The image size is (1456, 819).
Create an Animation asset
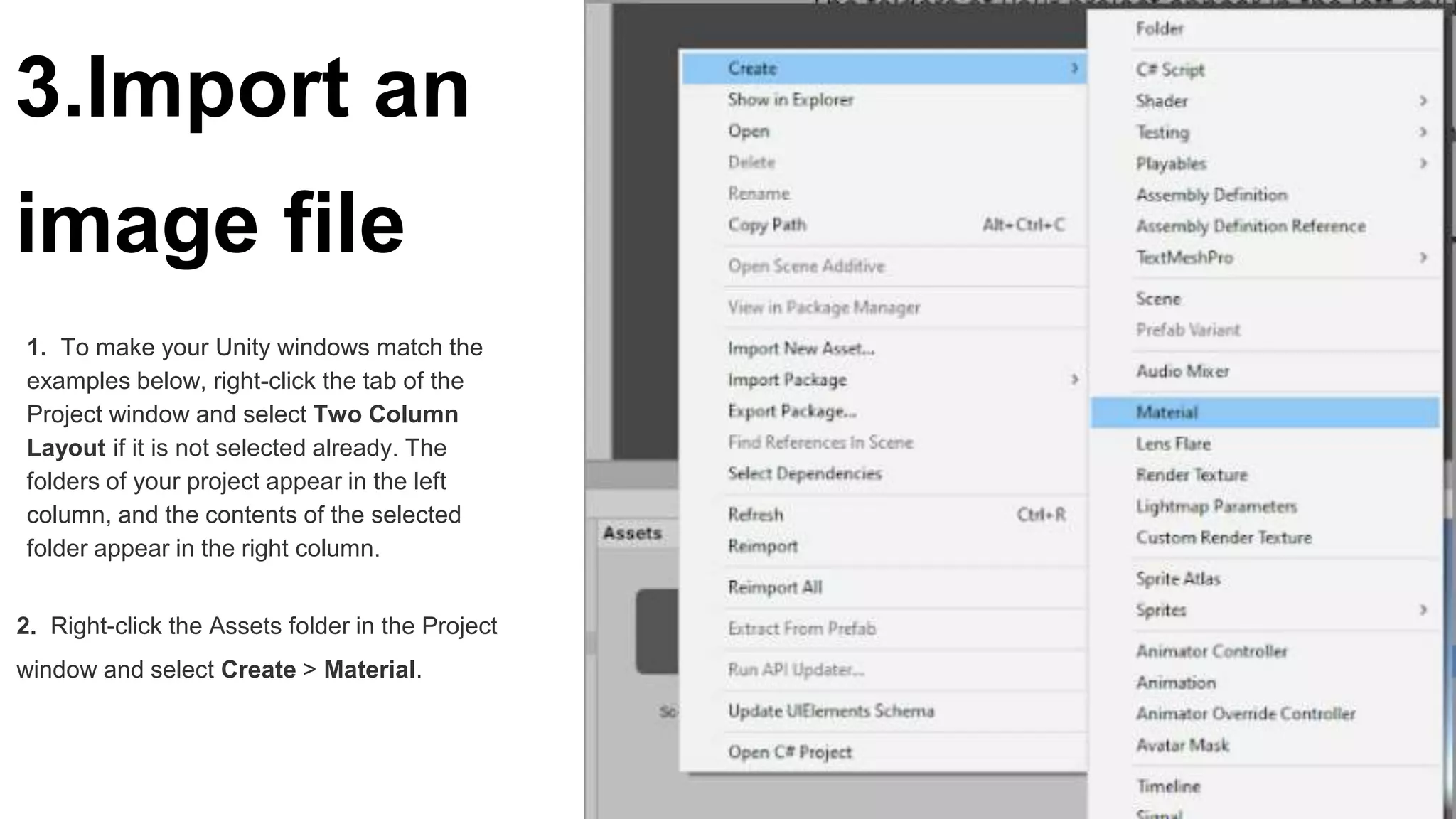click(1265, 682)
